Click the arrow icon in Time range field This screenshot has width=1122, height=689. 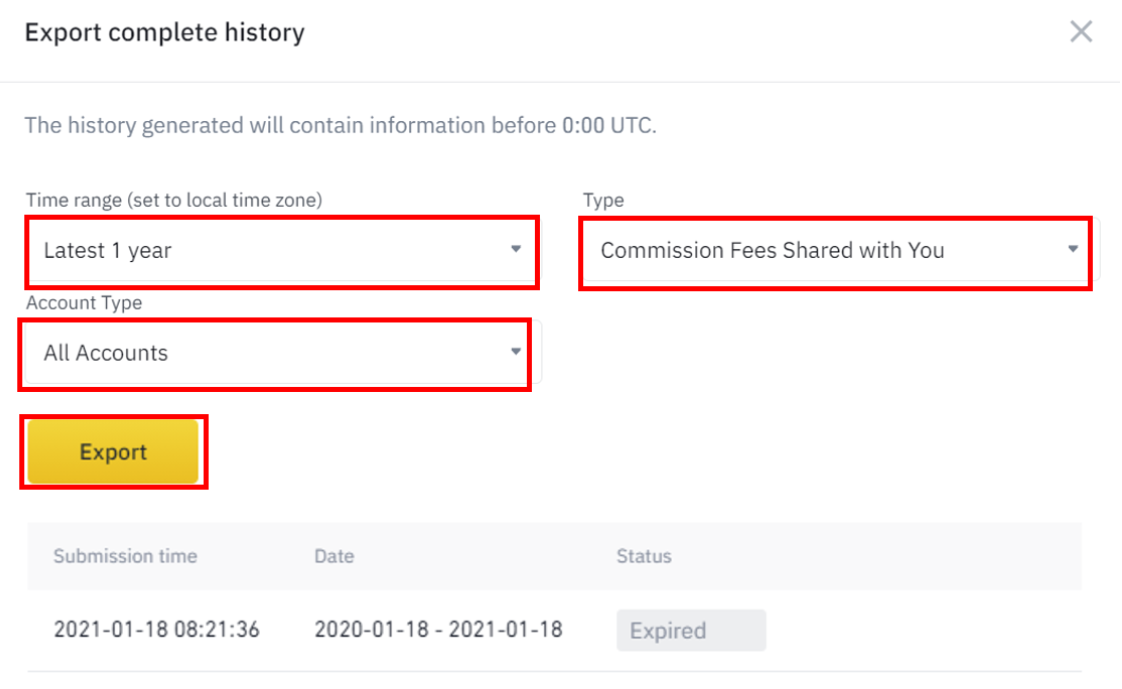[x=516, y=249]
